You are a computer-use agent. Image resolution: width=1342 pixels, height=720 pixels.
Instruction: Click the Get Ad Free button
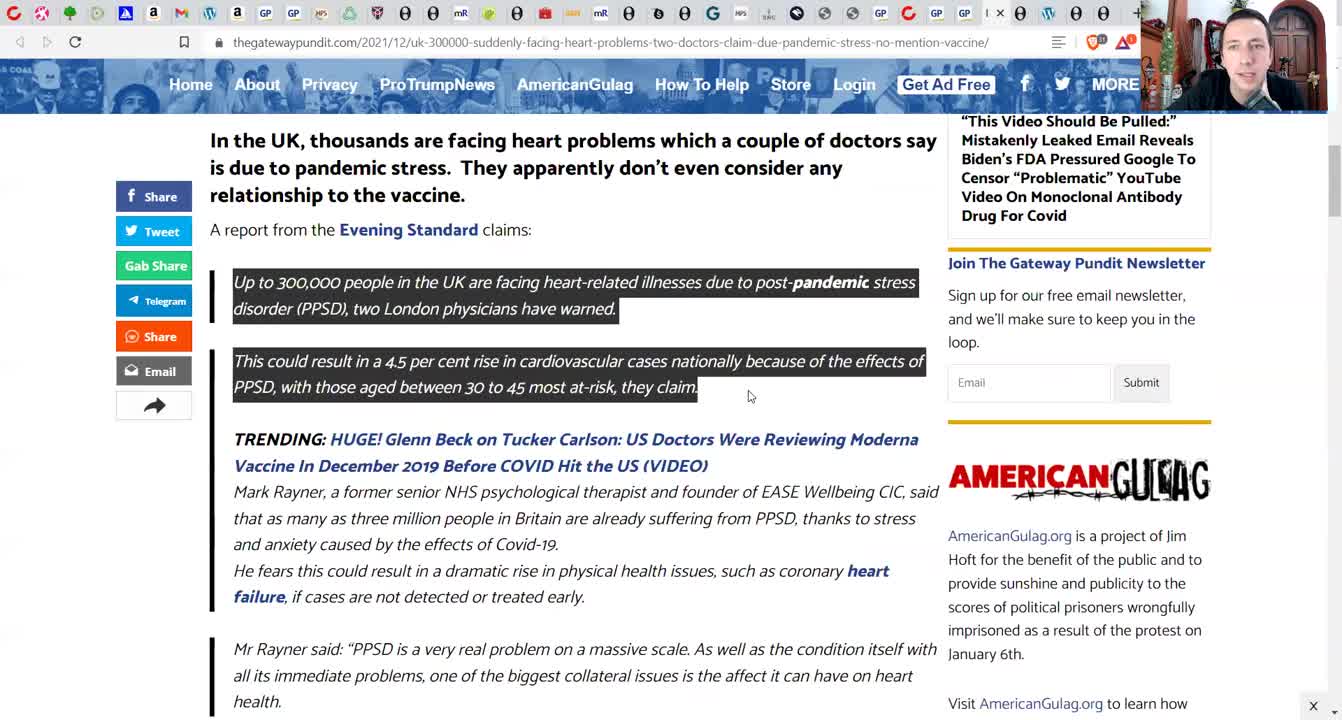(946, 85)
